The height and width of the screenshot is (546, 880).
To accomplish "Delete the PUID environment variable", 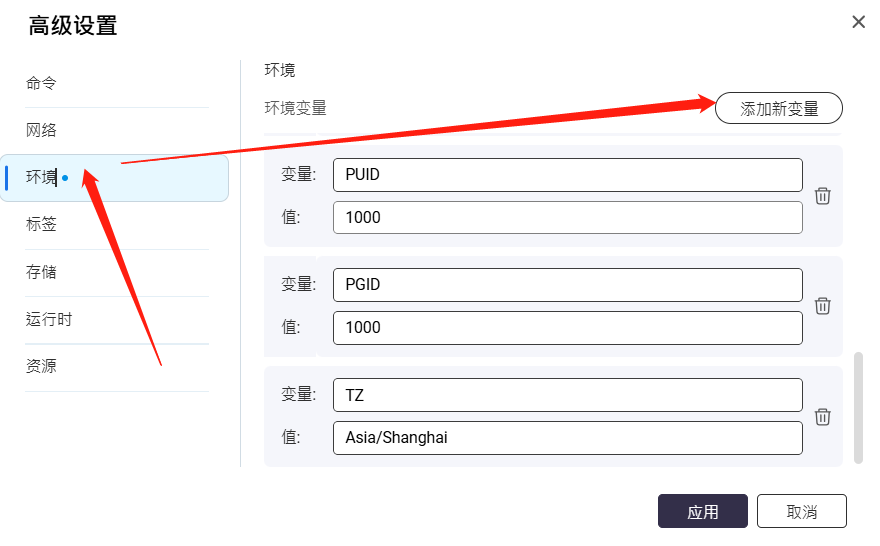I will pyautogui.click(x=822, y=196).
